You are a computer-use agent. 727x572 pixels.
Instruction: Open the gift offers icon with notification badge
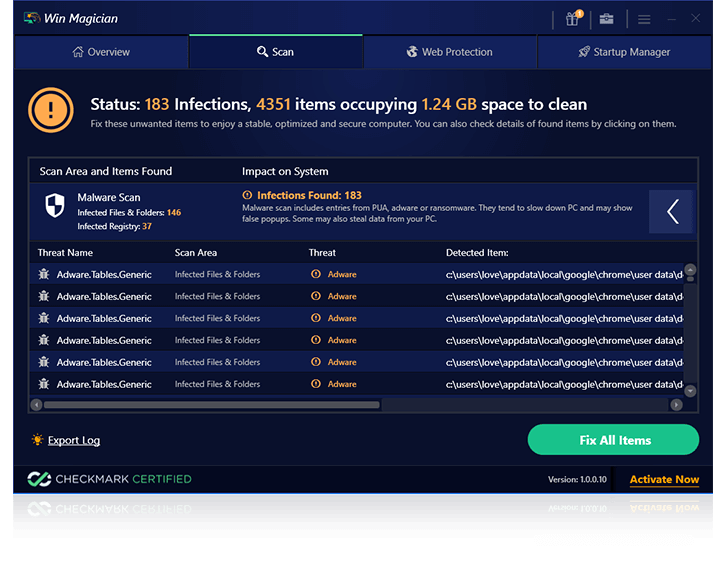pos(573,19)
